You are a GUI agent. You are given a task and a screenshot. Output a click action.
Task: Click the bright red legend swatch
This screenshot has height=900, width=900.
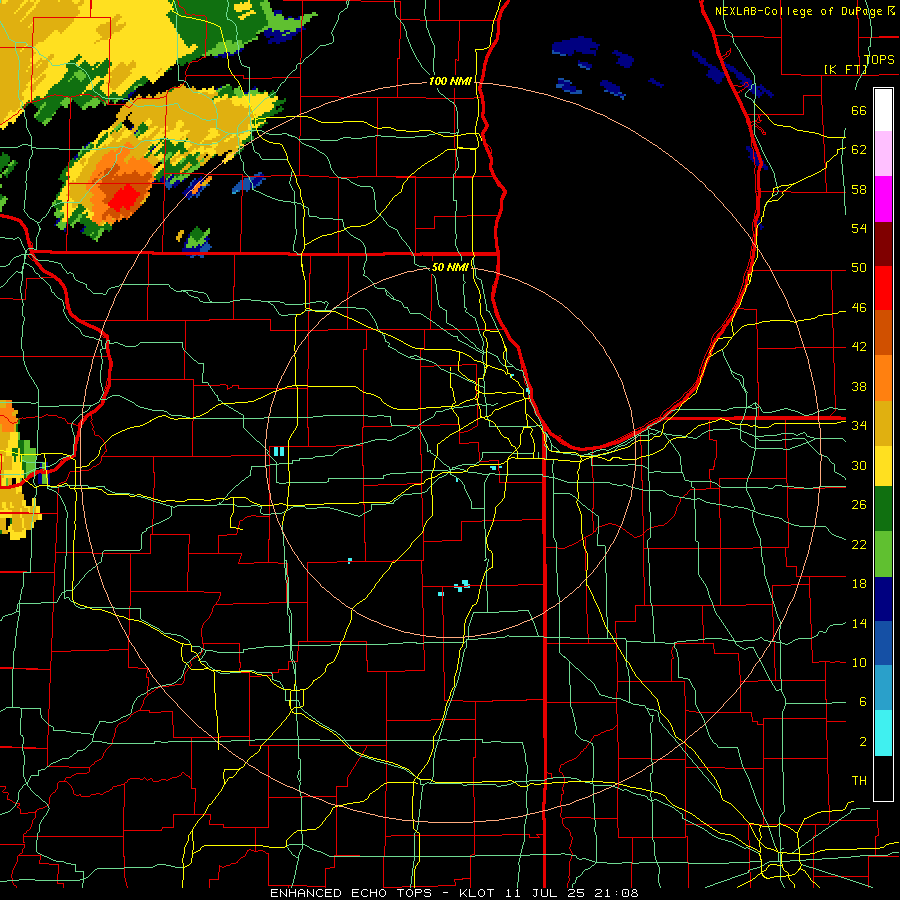pyautogui.click(x=883, y=288)
